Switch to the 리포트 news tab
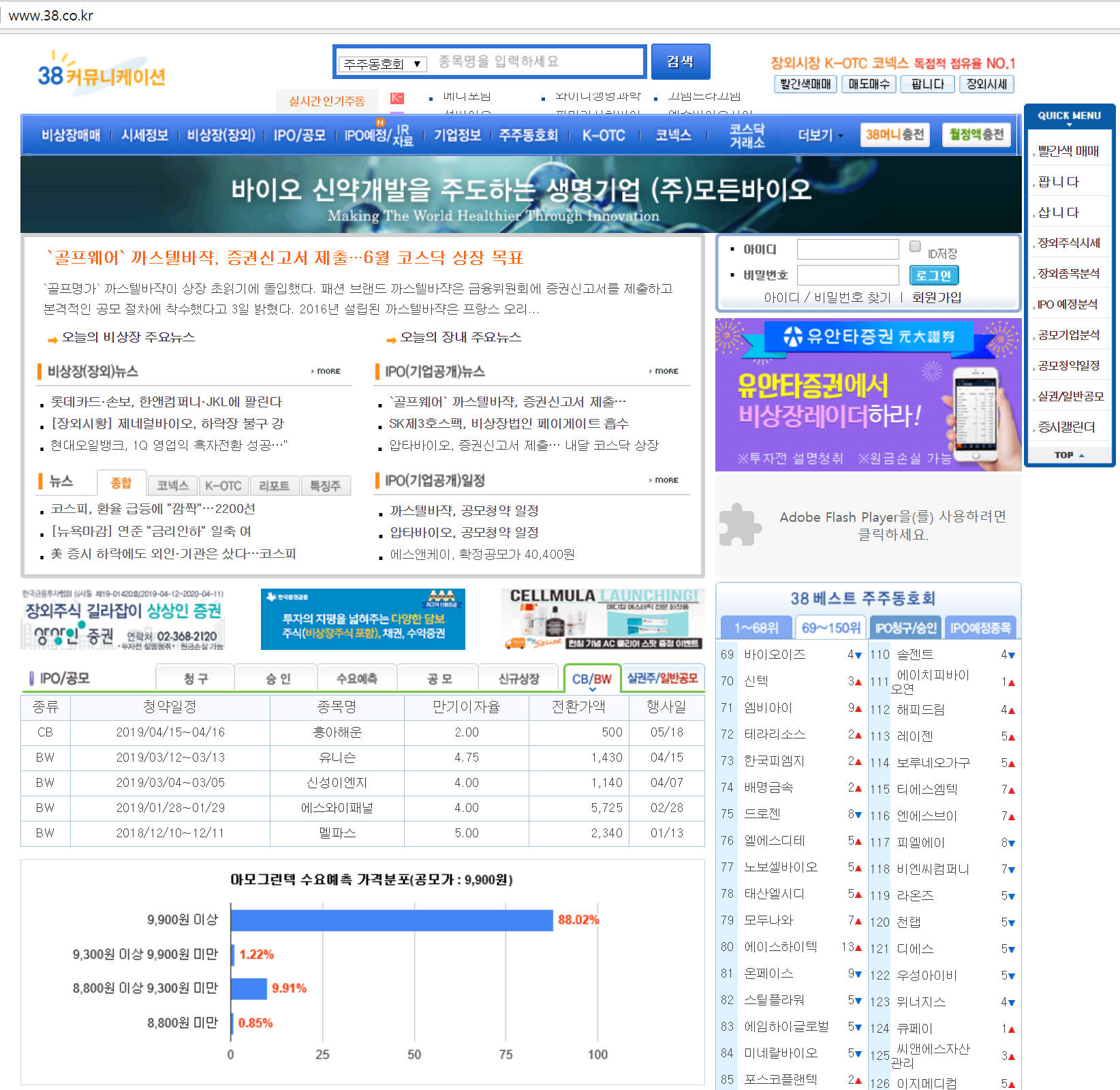Image resolution: width=1120 pixels, height=1090 pixels. click(x=274, y=486)
